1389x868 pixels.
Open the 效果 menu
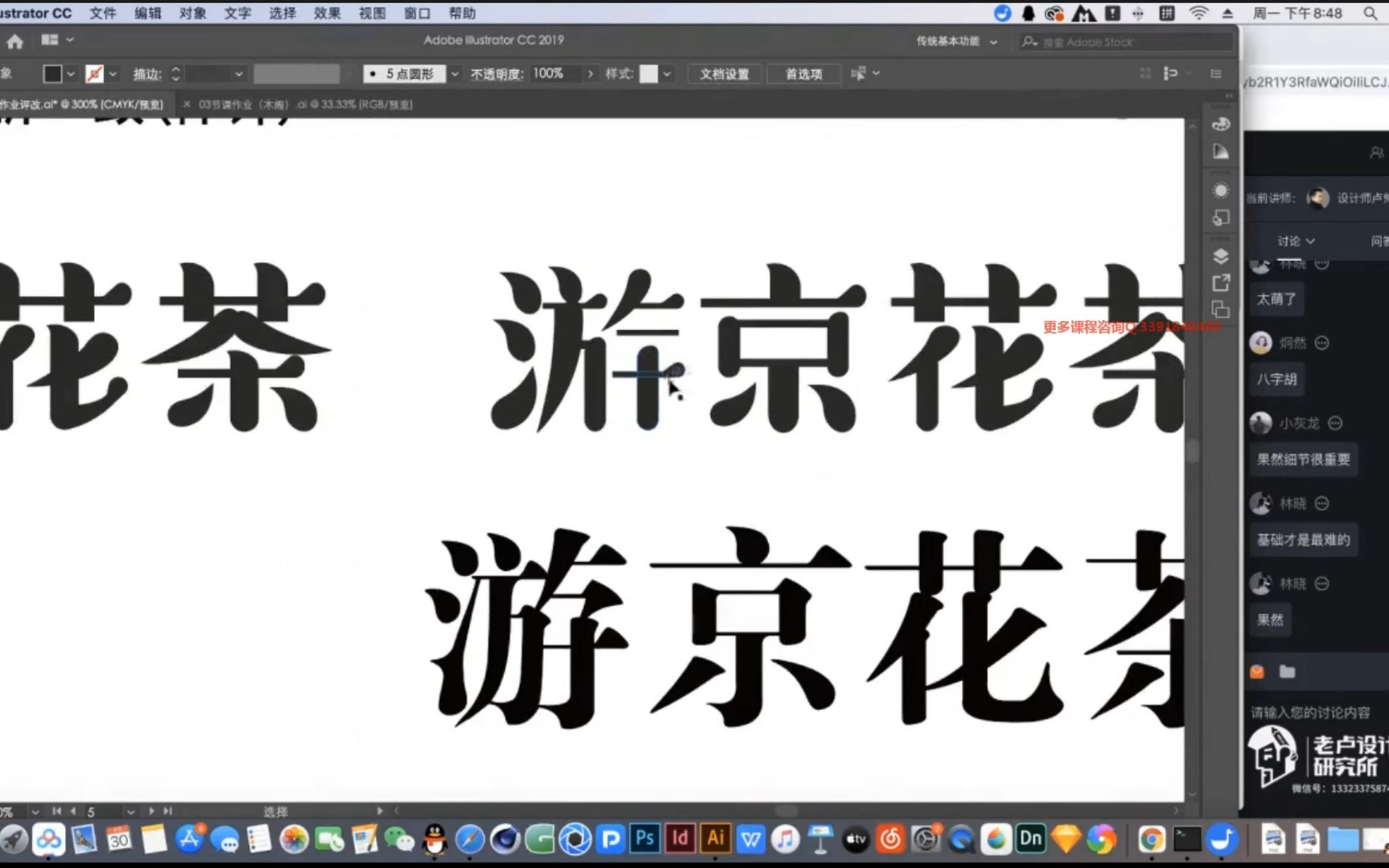coord(327,13)
